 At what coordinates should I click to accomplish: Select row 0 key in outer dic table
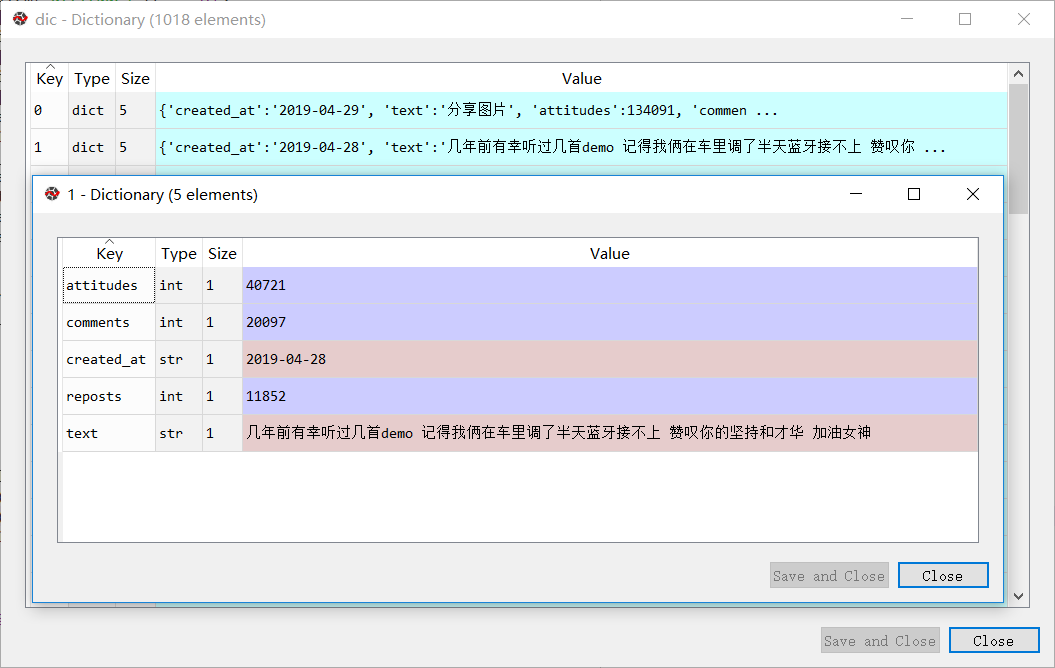pos(49,110)
